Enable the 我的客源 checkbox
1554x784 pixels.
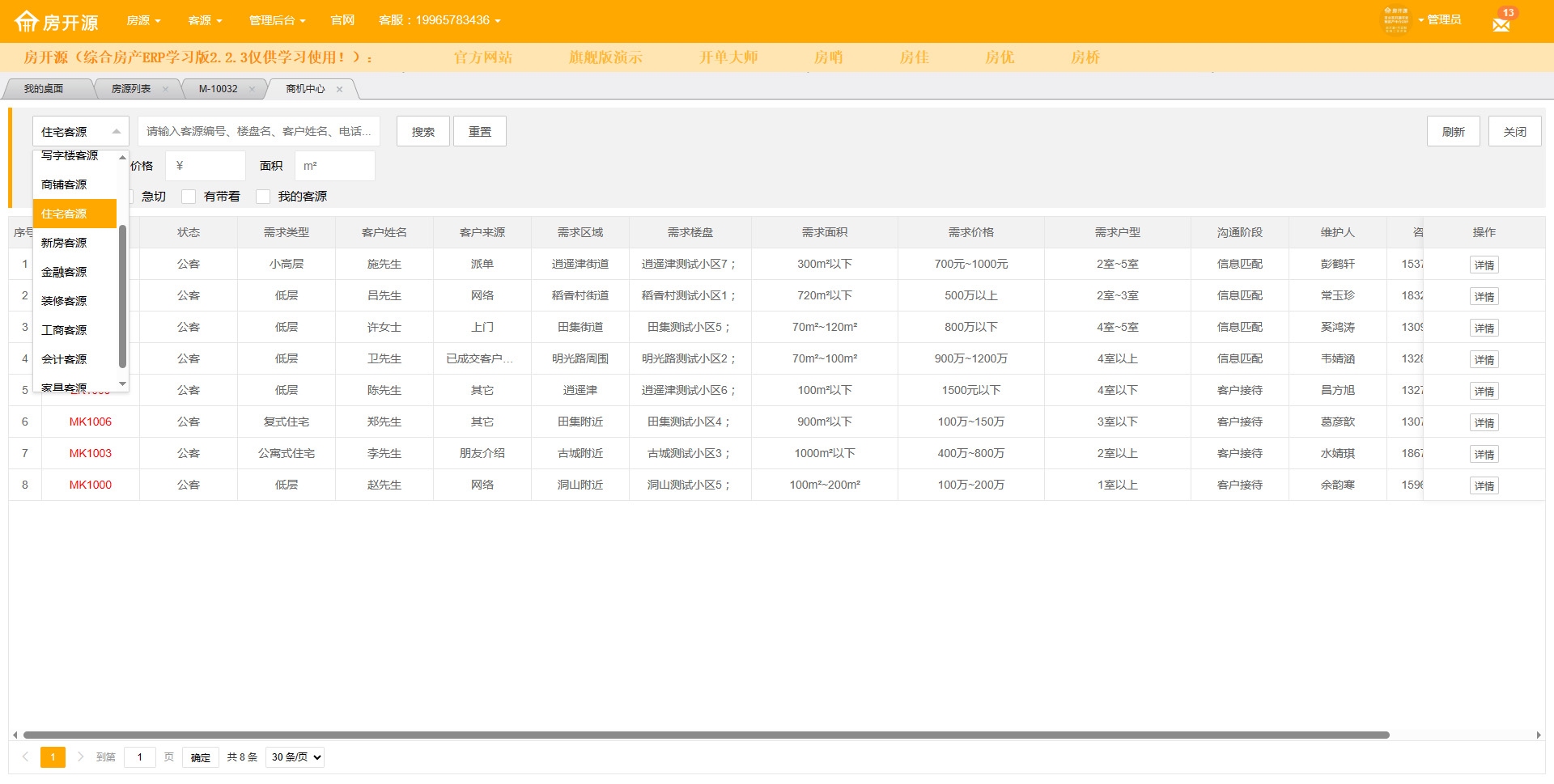(x=263, y=197)
